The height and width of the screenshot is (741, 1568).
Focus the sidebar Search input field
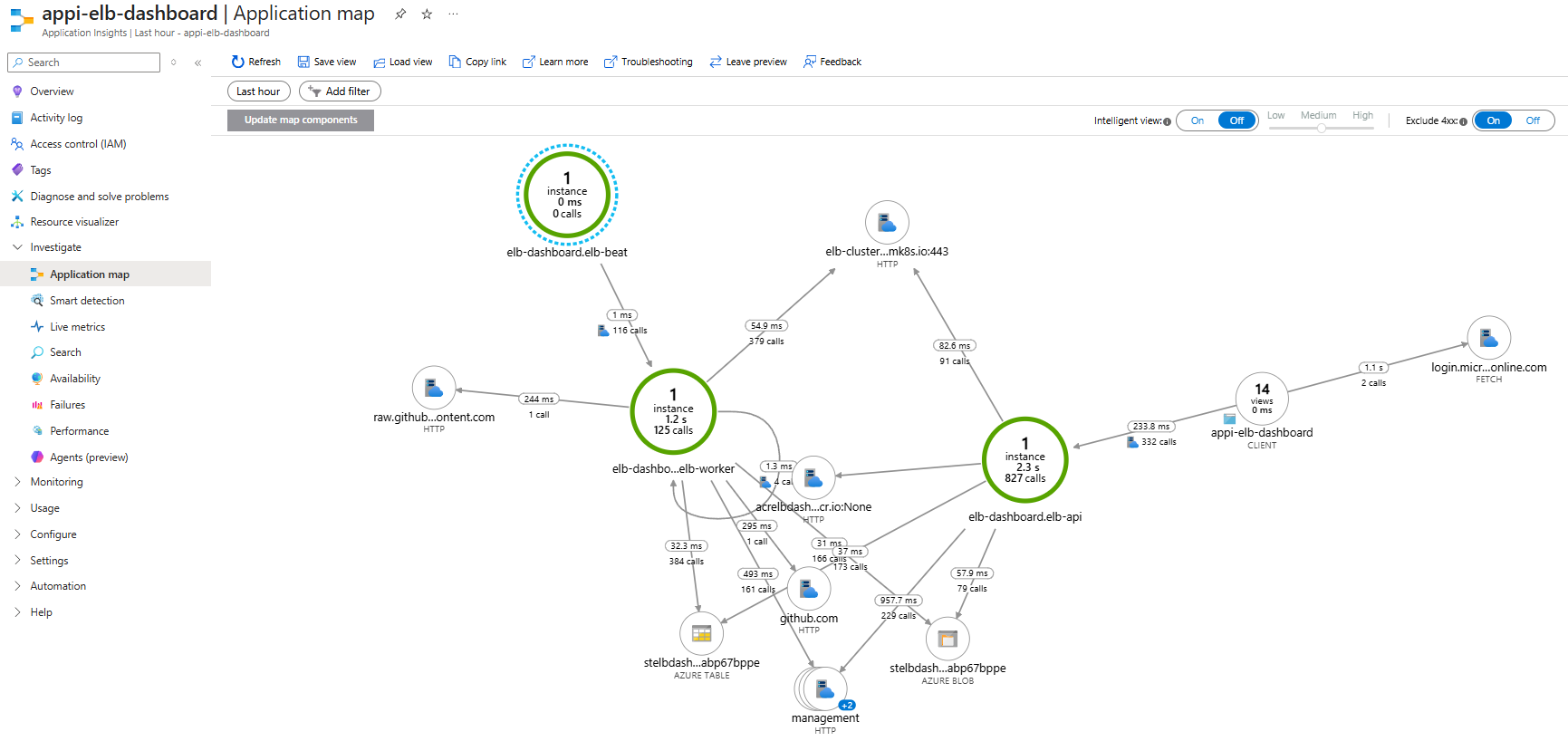84,63
